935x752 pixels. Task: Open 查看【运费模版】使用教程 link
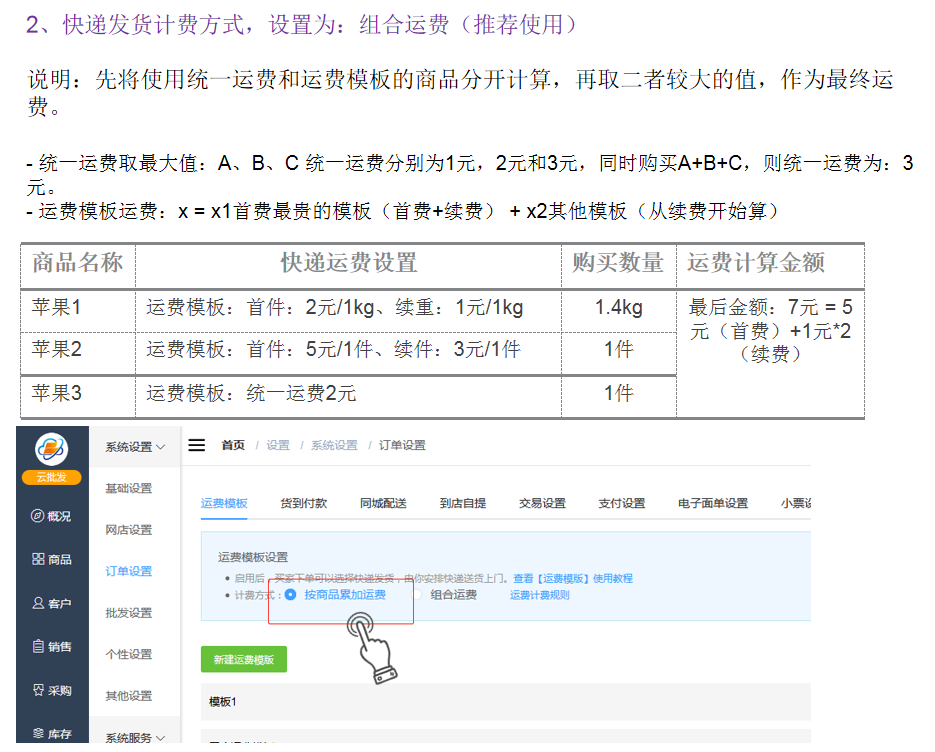tap(573, 578)
